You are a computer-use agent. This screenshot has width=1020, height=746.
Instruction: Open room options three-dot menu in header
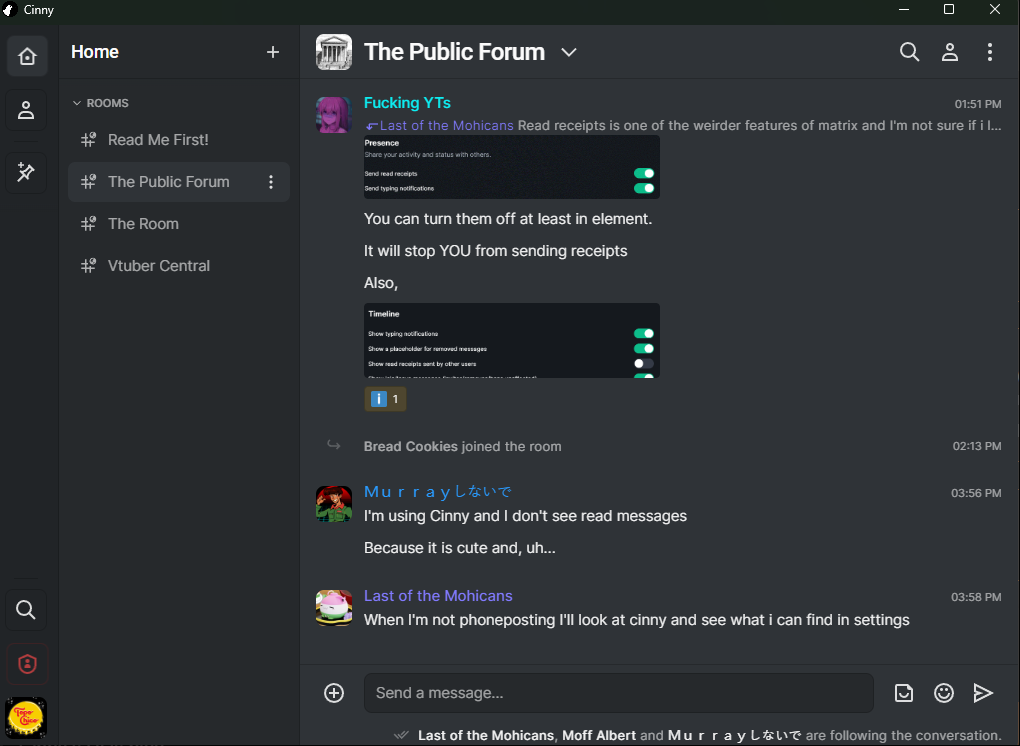coord(989,52)
